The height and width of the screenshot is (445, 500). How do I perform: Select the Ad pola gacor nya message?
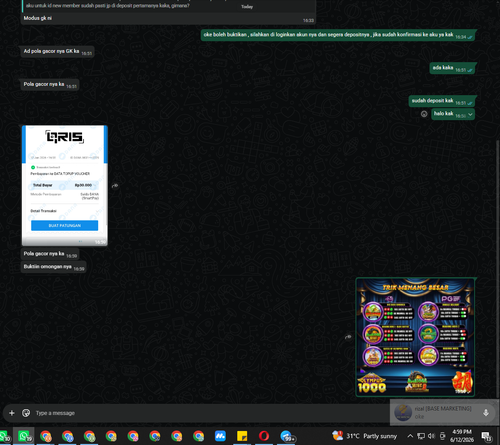point(57,52)
